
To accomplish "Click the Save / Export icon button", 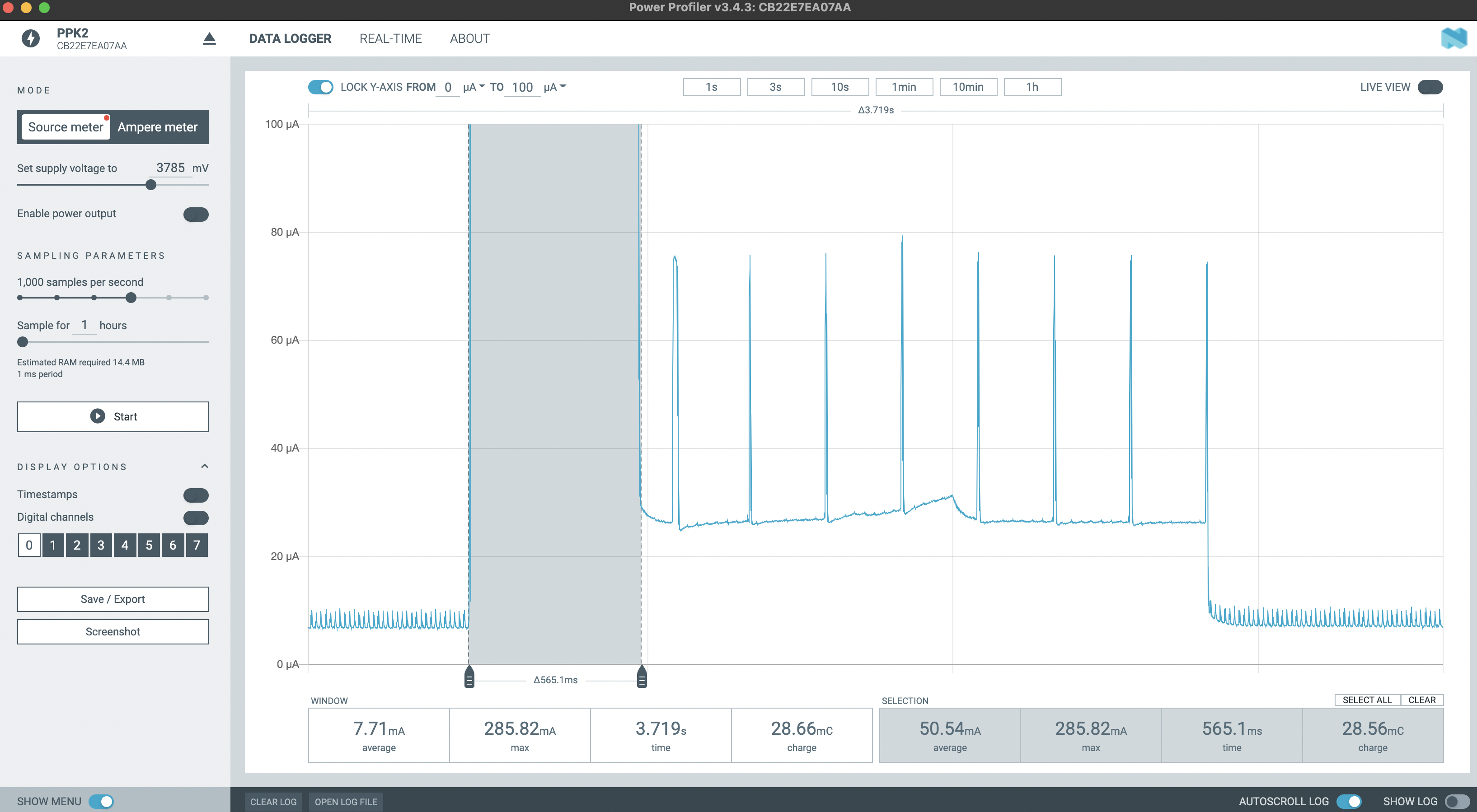I will (112, 598).
